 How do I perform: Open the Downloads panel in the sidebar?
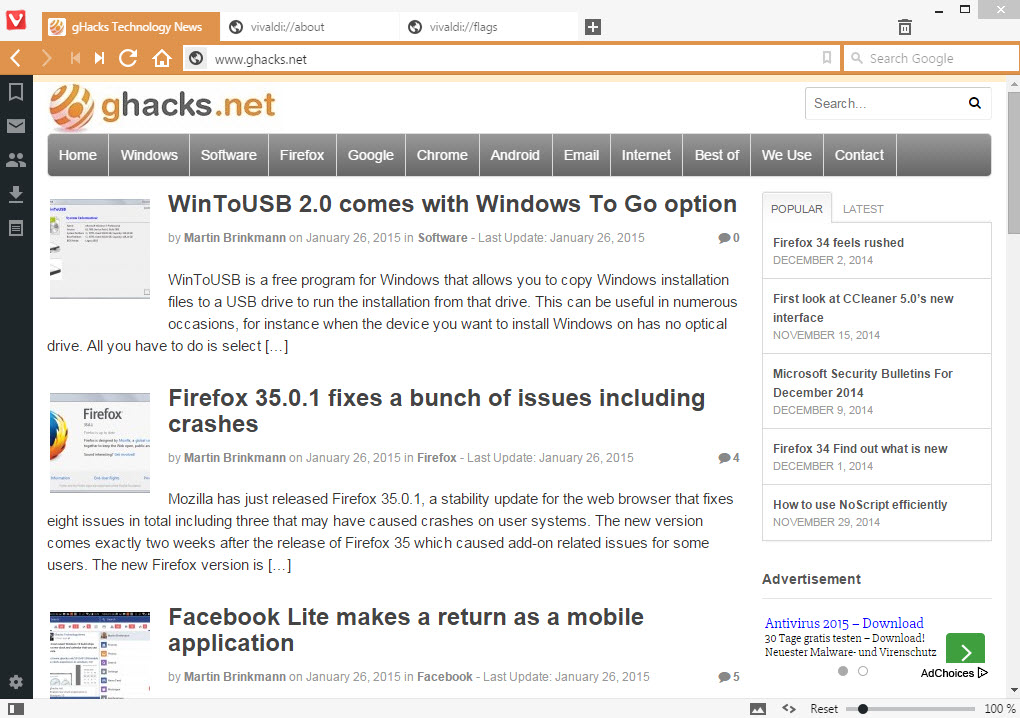[x=16, y=194]
